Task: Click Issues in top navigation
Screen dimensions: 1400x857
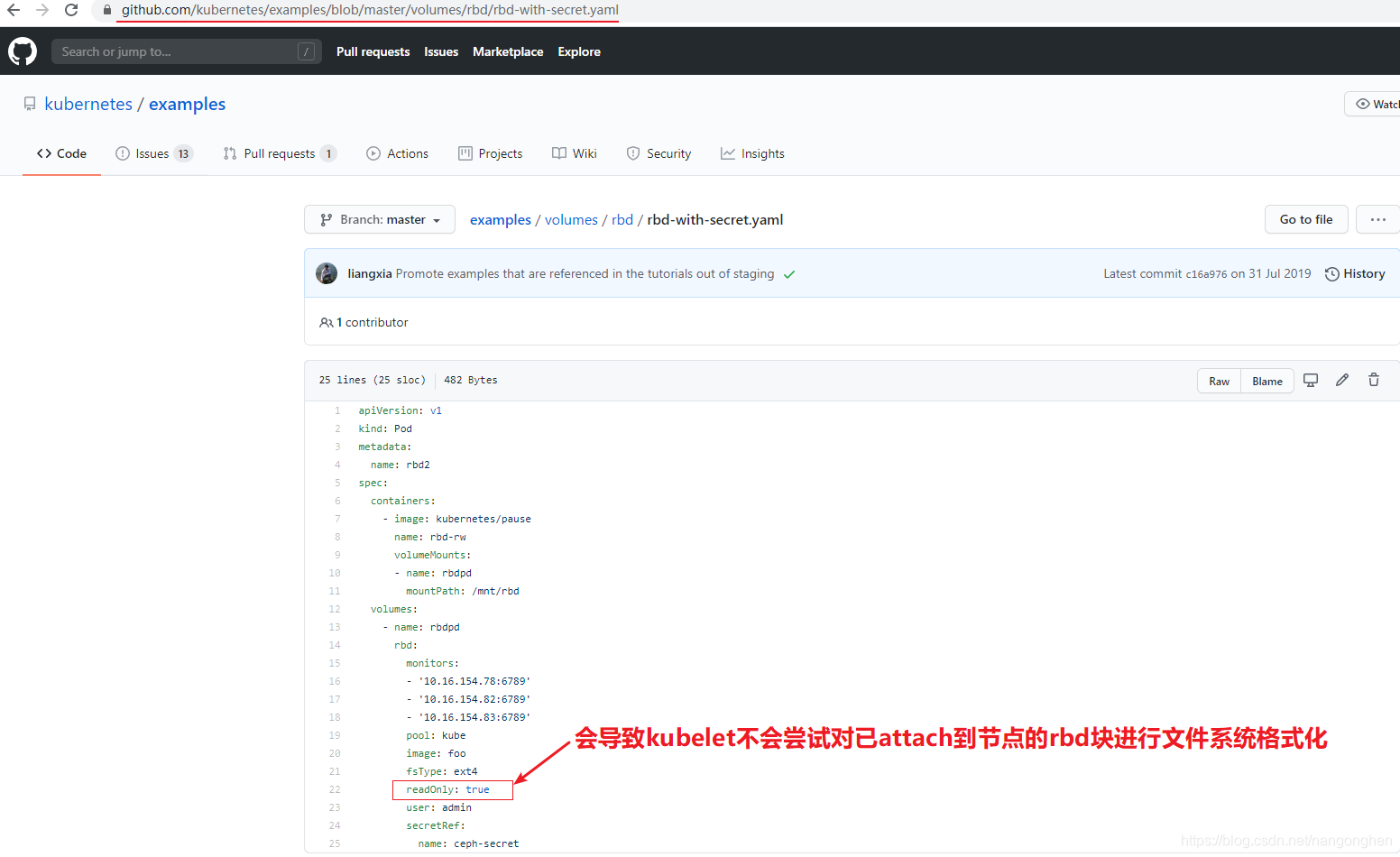Action: pyautogui.click(x=441, y=51)
